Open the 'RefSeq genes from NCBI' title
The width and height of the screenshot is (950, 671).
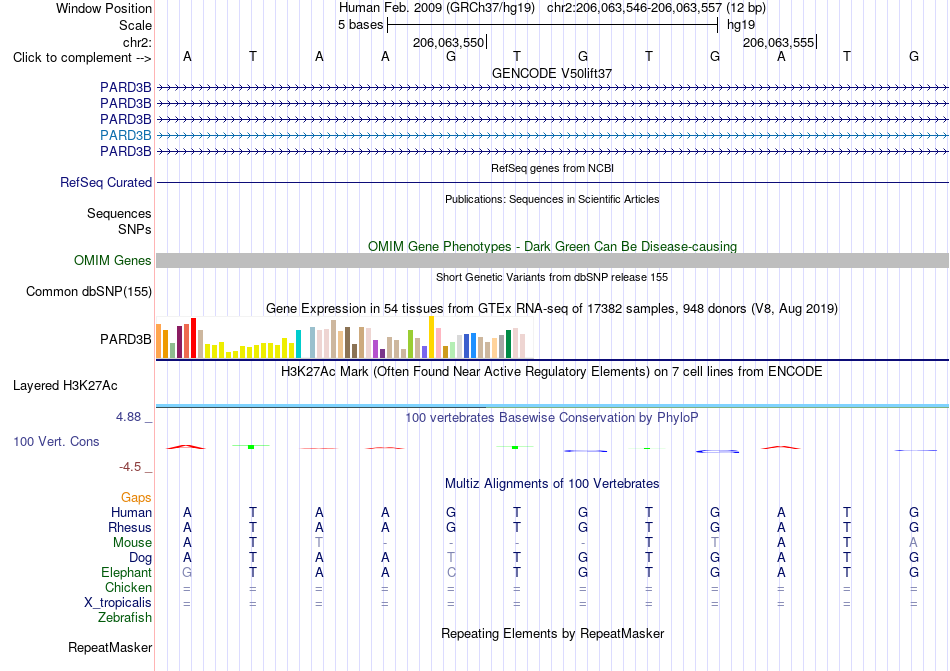coord(552,168)
